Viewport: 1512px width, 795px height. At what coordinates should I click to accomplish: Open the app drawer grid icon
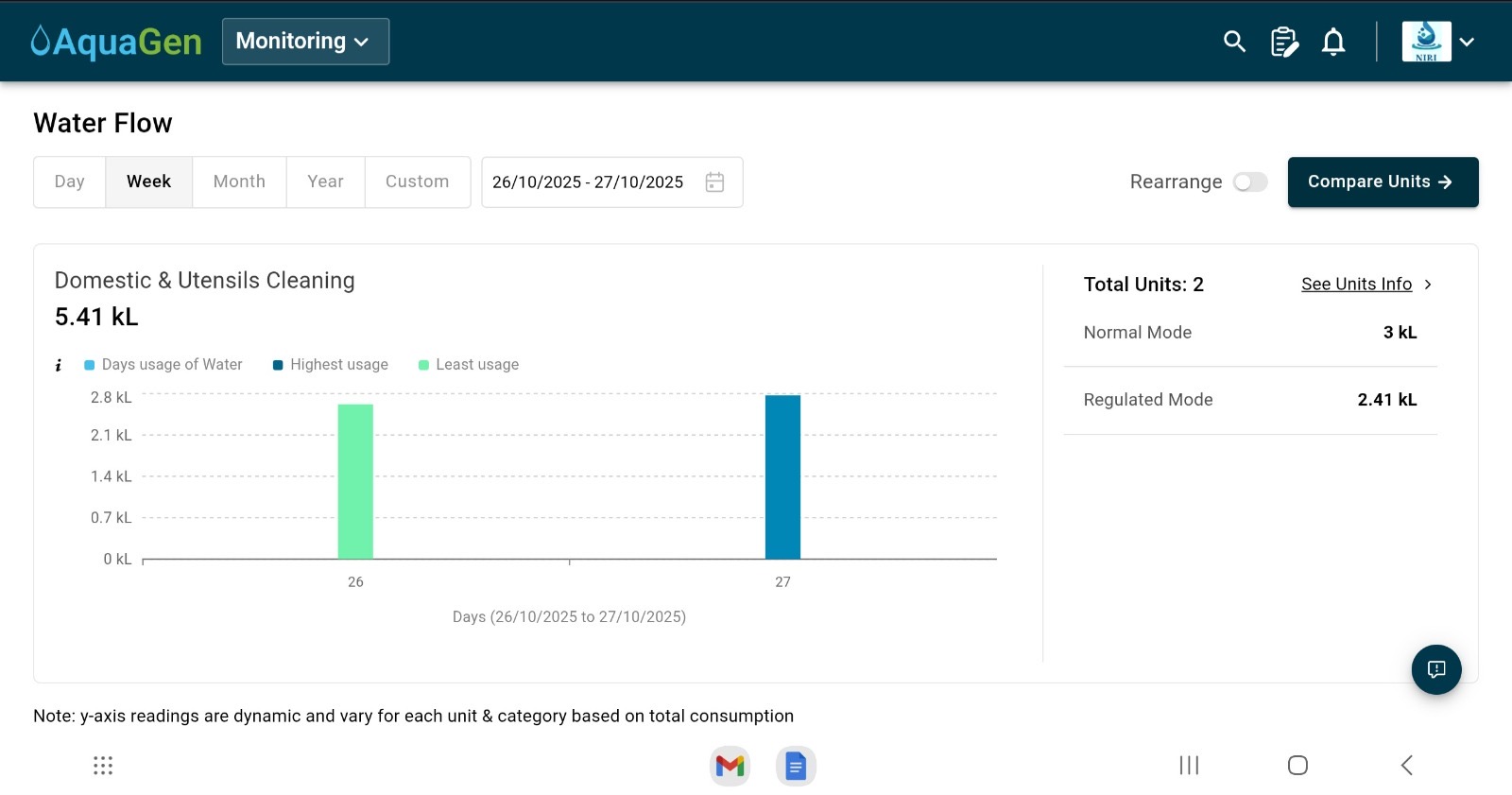coord(103,766)
